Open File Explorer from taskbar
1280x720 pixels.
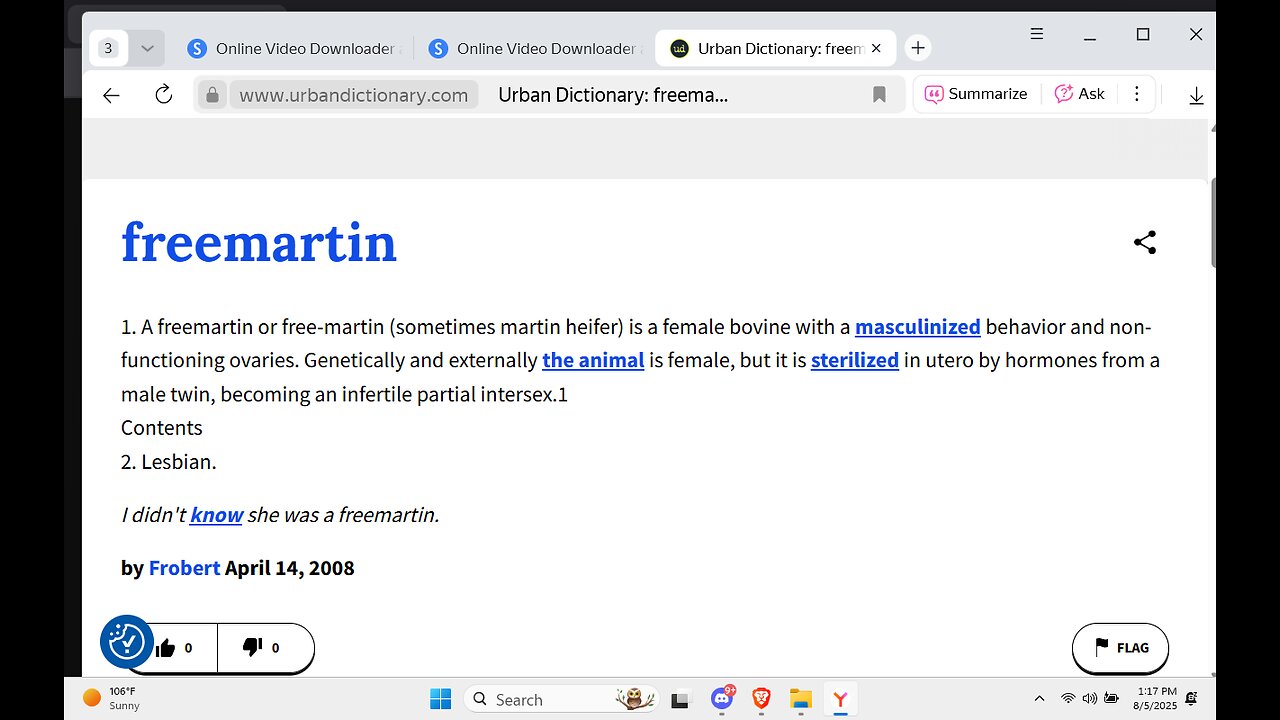(x=800, y=699)
